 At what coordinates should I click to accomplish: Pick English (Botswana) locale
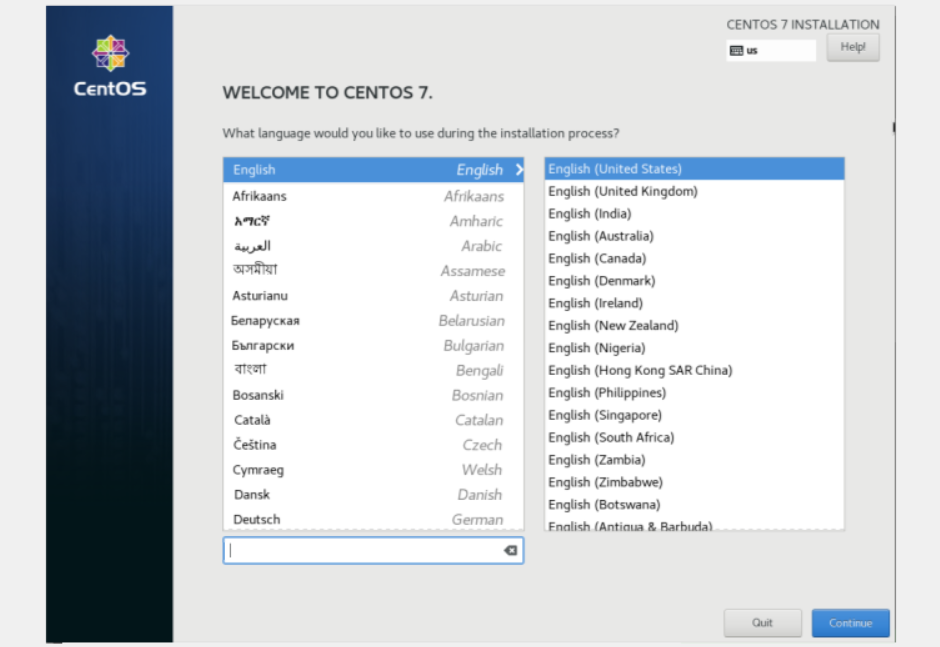pos(694,505)
